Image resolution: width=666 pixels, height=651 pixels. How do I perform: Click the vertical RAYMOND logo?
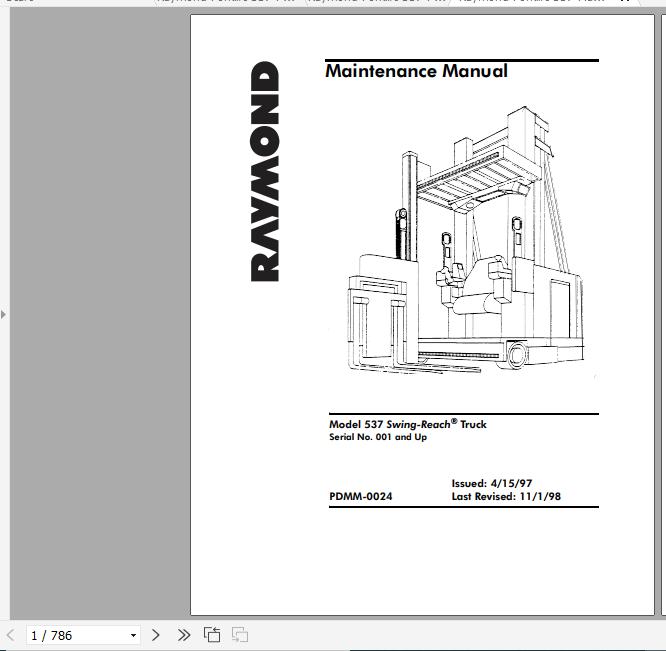pyautogui.click(x=265, y=172)
